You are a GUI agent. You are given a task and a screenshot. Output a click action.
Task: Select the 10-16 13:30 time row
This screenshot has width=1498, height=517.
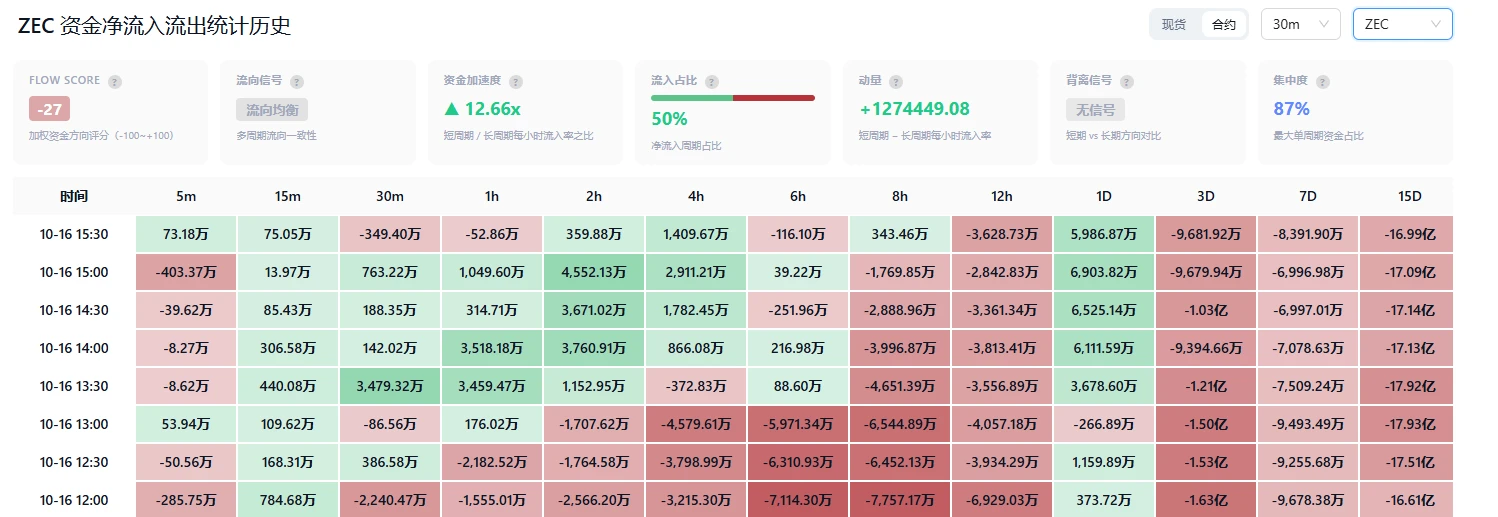pyautogui.click(x=733, y=386)
